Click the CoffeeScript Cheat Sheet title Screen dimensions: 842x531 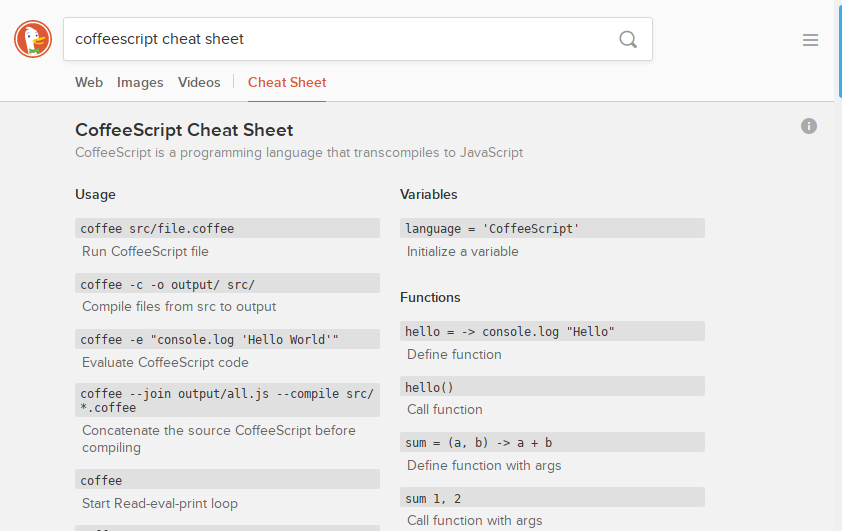[x=184, y=130]
